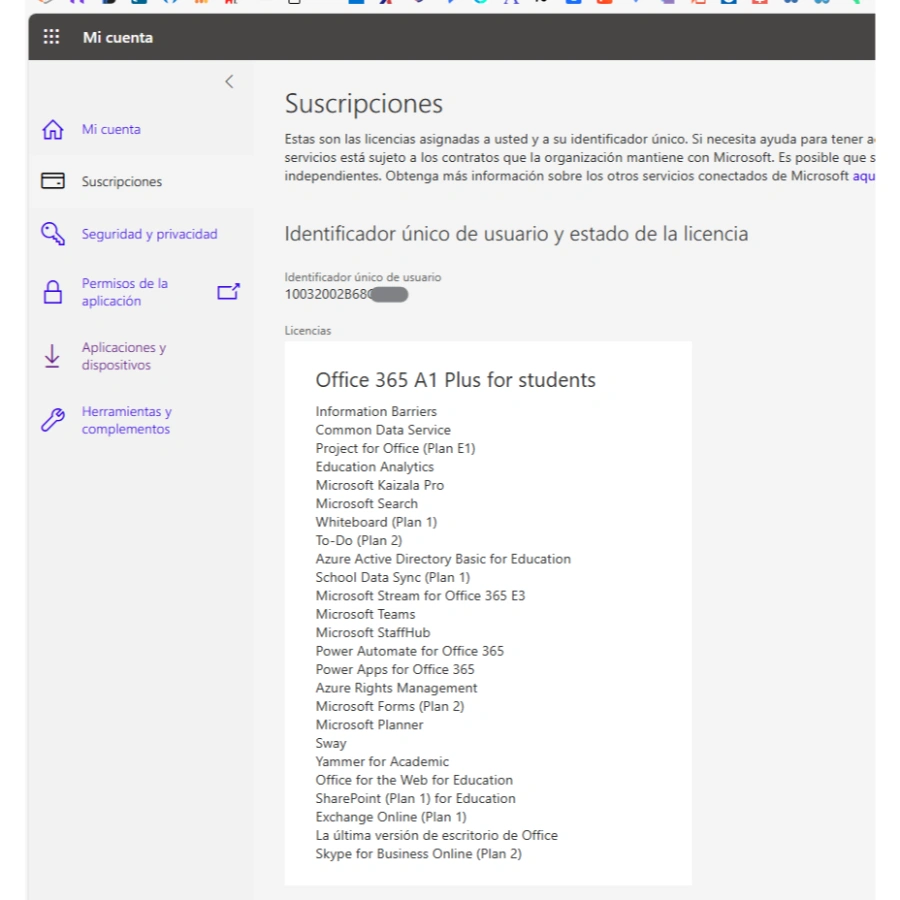Click the Office 365 A1 Plus for students heading
This screenshot has width=900, height=900.
coord(455,380)
